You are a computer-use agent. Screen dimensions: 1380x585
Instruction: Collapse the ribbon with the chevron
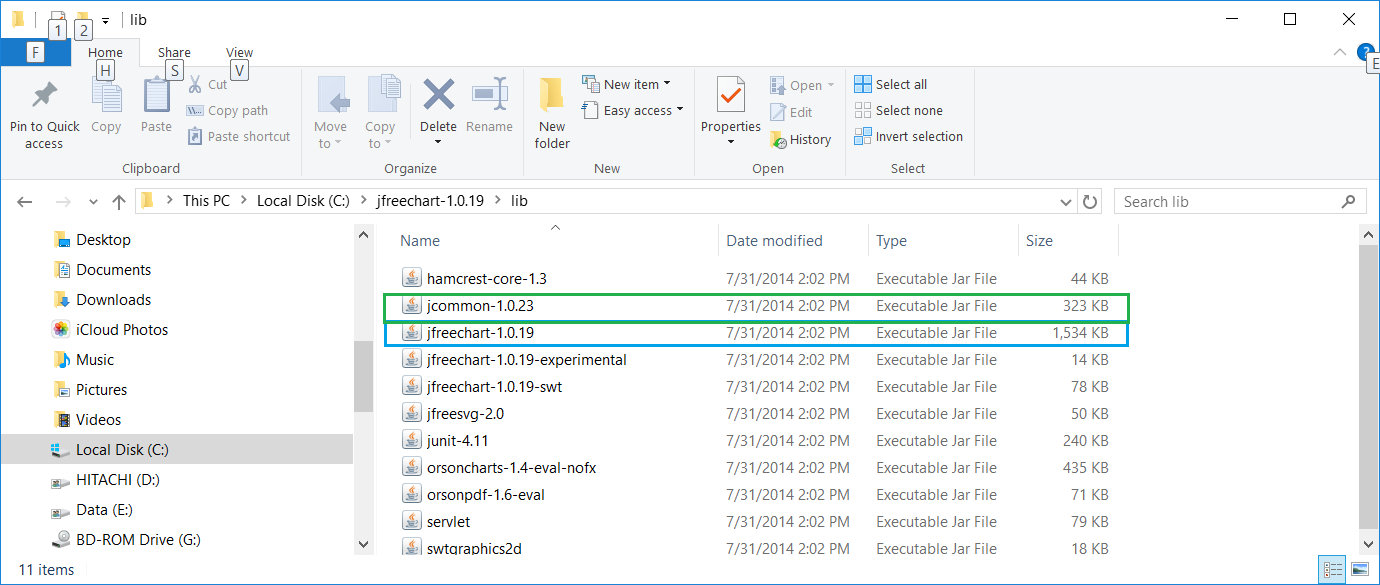1340,53
